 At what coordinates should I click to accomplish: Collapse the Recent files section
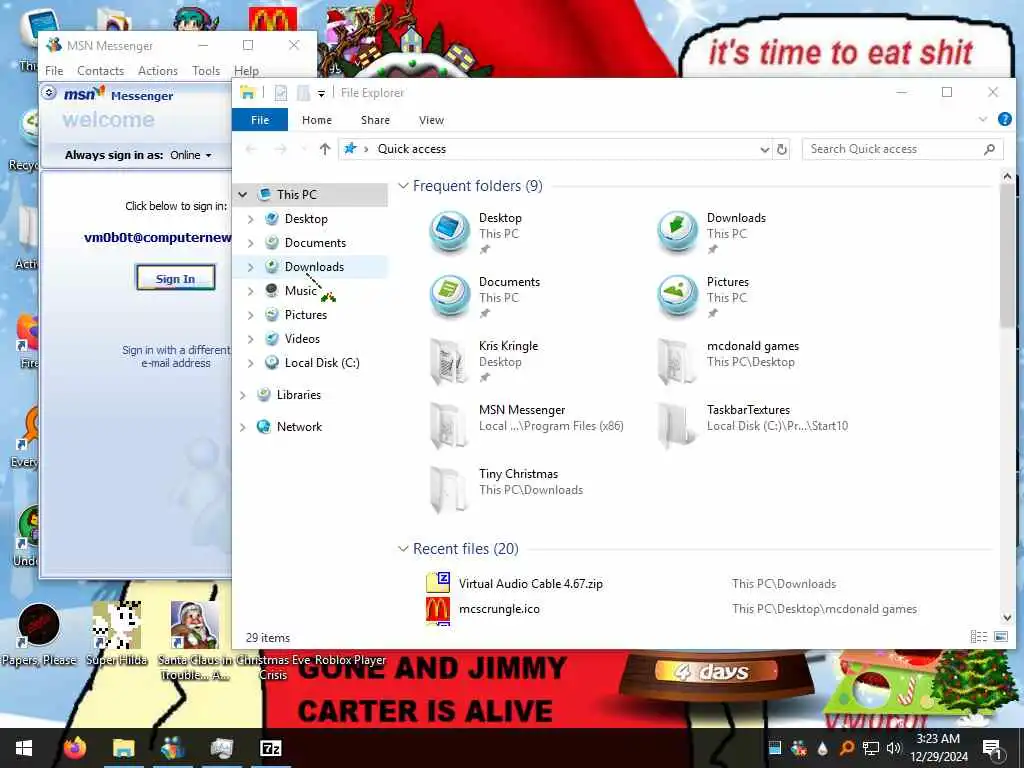point(404,549)
